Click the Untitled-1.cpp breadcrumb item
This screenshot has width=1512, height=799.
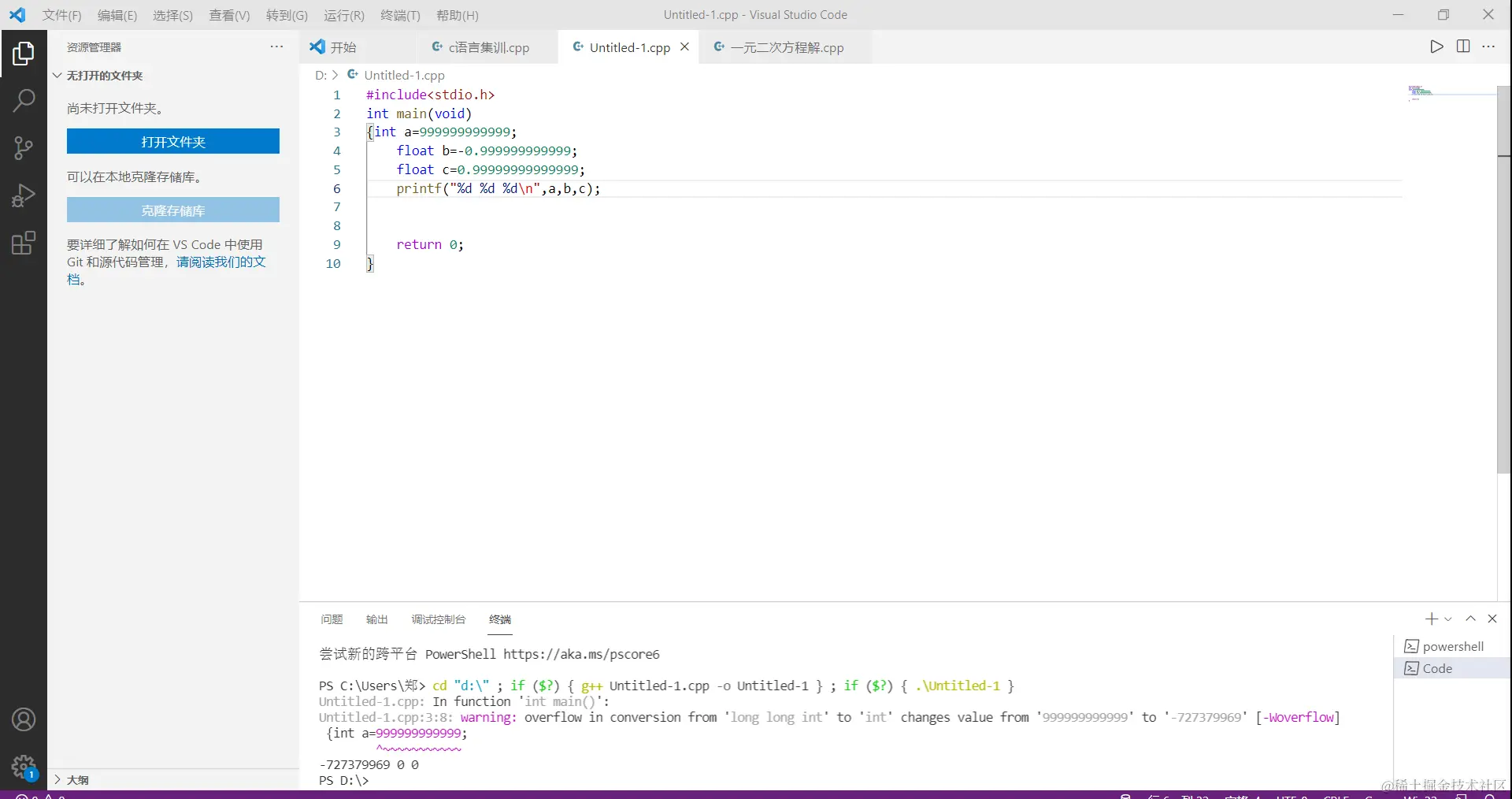pyautogui.click(x=404, y=75)
